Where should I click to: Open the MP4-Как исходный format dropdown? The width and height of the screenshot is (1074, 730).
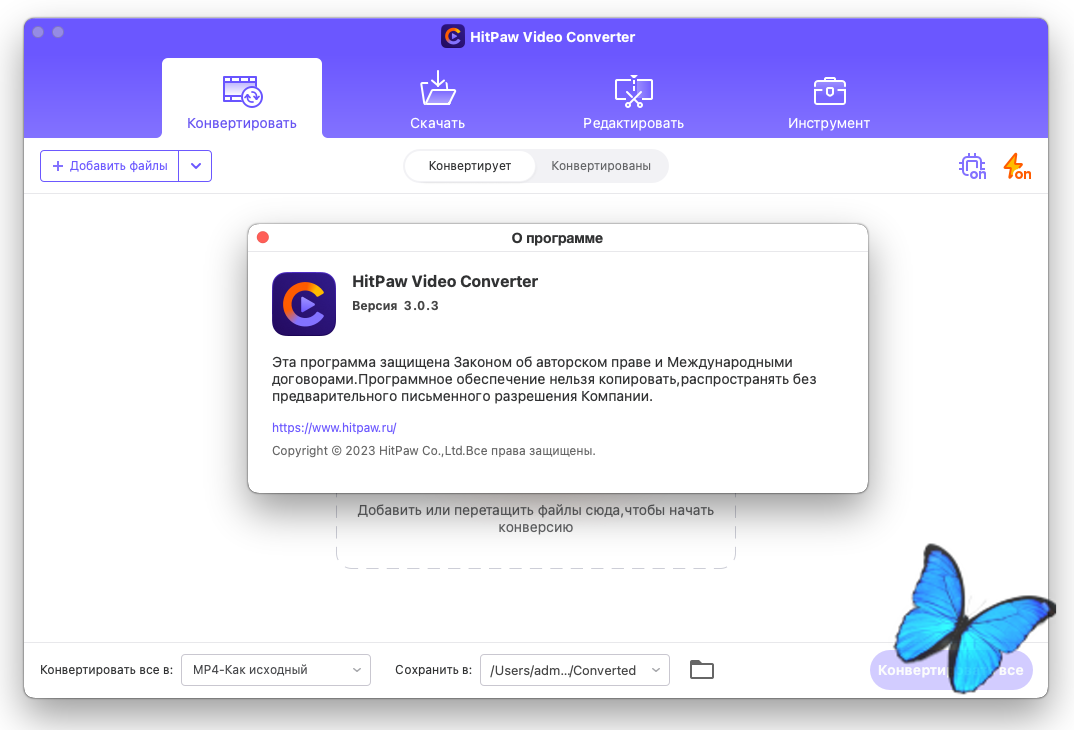276,670
